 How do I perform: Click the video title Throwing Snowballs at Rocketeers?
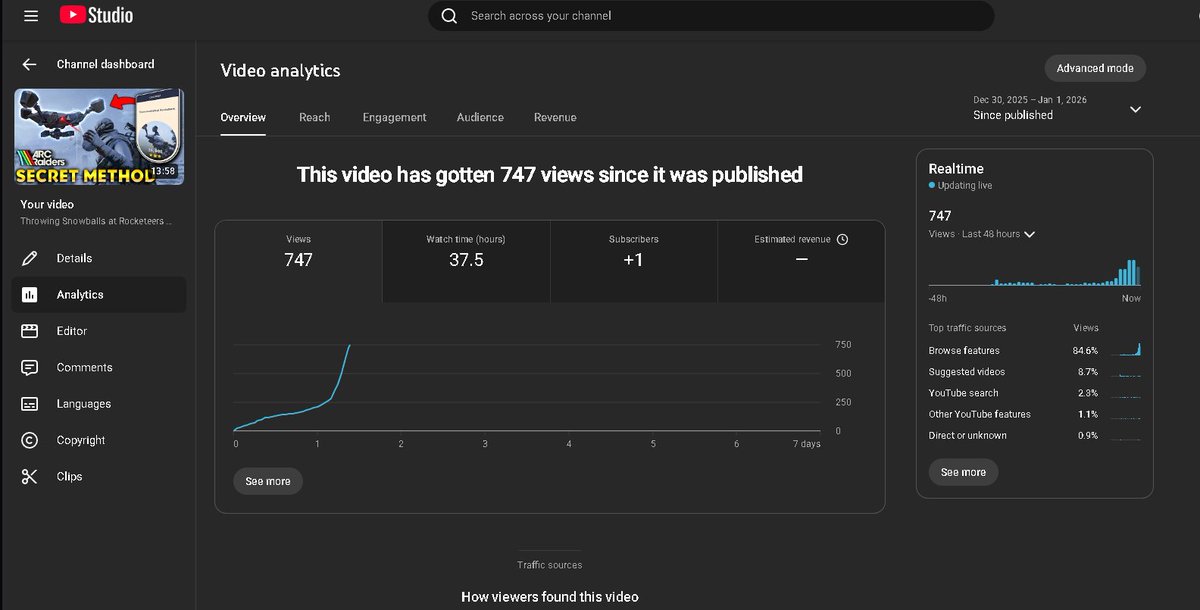pos(96,221)
